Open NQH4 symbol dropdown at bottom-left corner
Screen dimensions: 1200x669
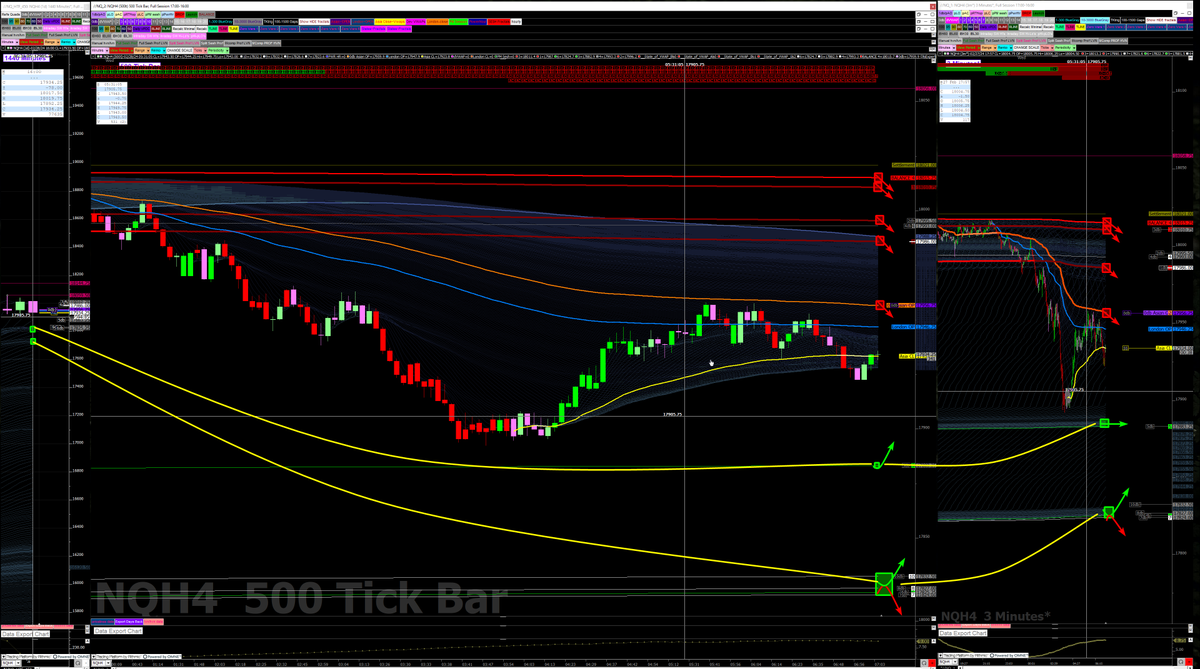click(11, 663)
